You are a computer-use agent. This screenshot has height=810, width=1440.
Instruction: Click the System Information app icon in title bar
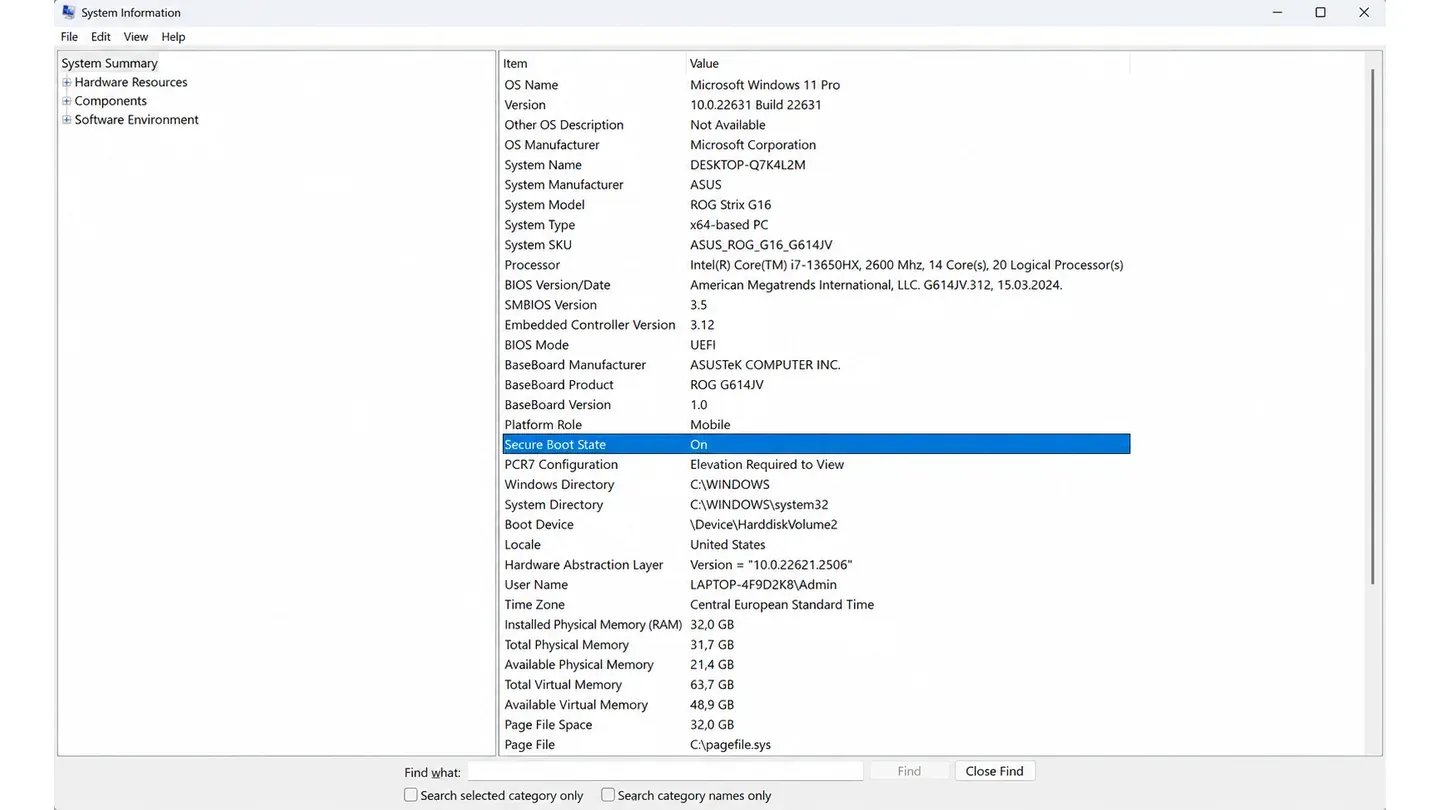(68, 12)
